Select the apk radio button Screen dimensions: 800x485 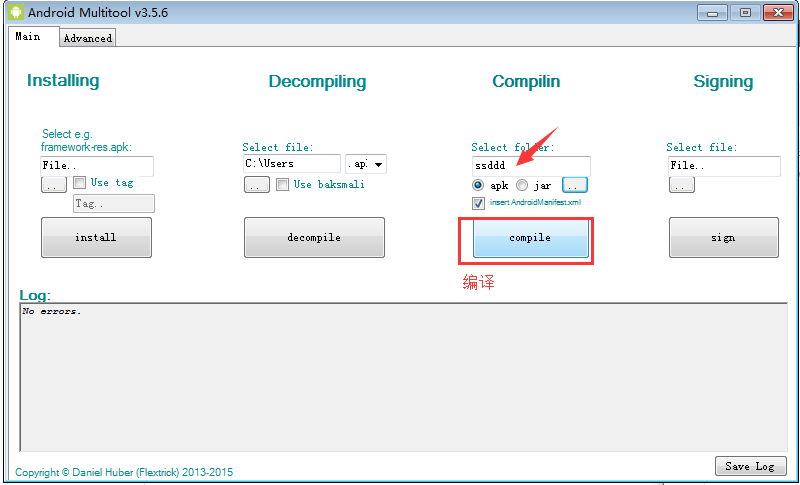point(478,185)
